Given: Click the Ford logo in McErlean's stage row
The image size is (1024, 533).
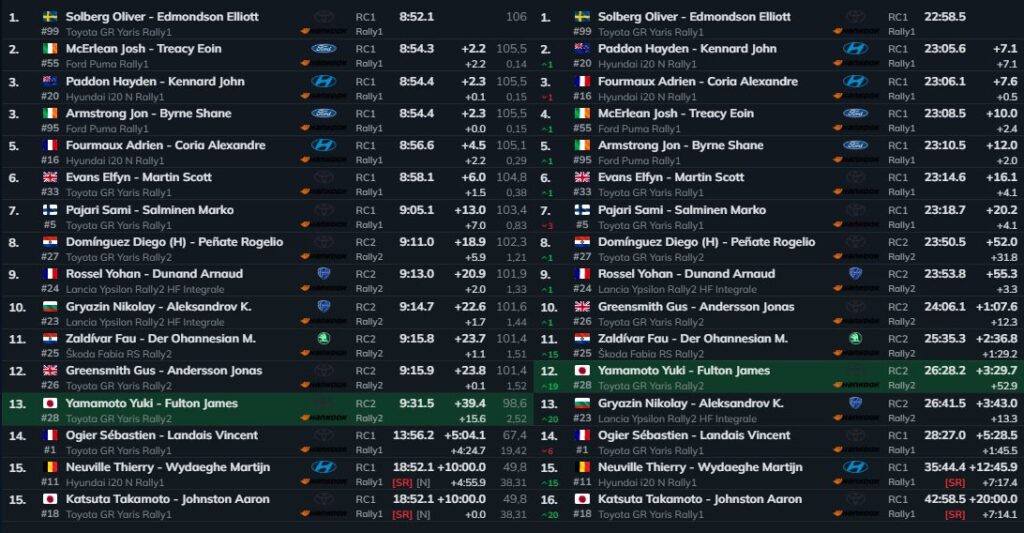Looking at the screenshot, I should click(323, 48).
